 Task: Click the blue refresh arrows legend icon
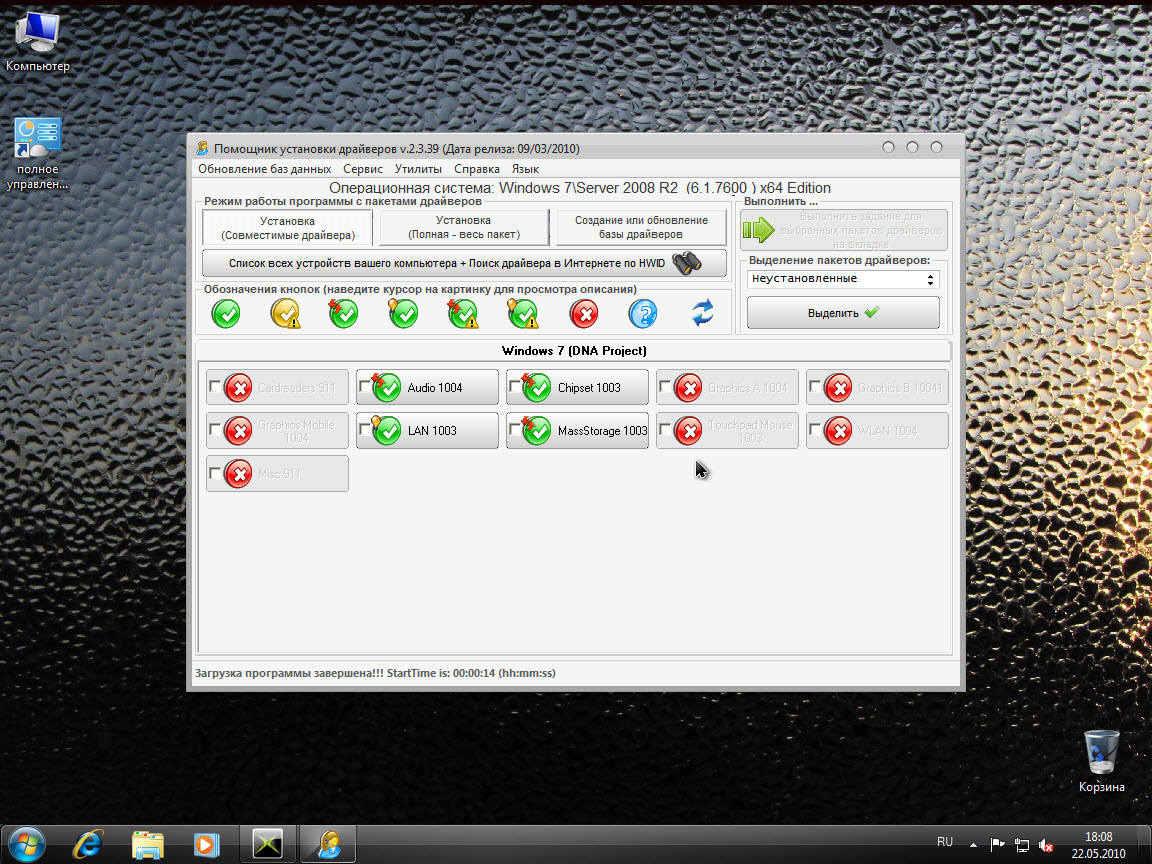pos(702,314)
